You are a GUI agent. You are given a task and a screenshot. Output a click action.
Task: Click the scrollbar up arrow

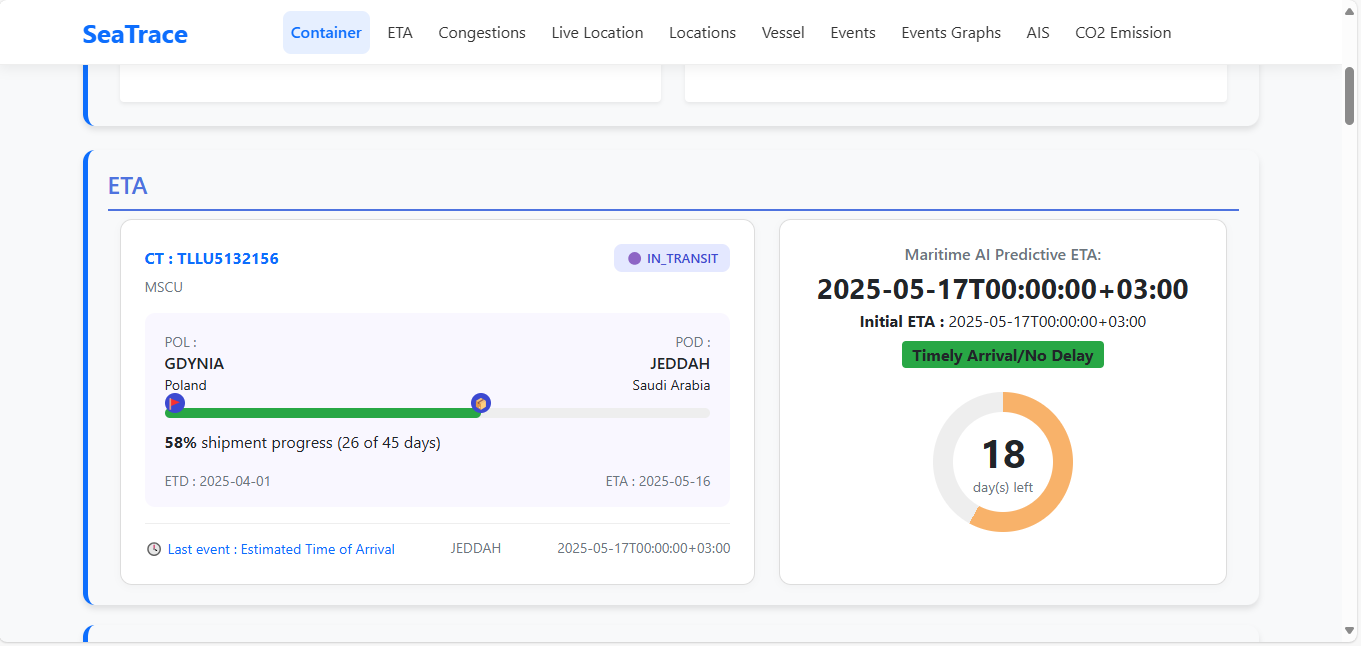point(1351,10)
